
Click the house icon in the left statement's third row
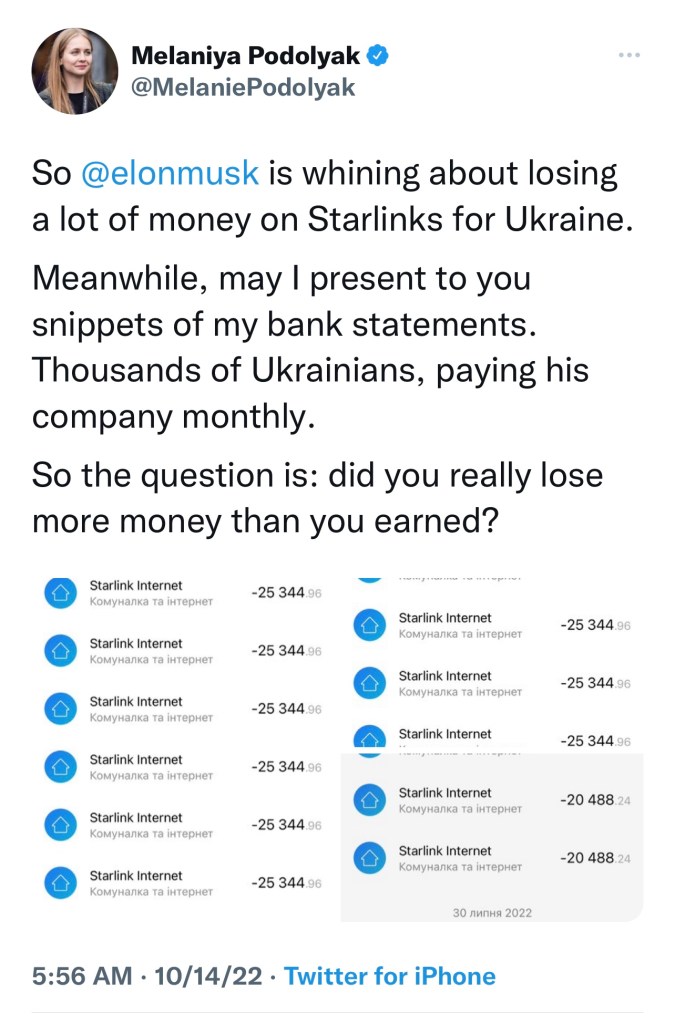(x=60, y=709)
